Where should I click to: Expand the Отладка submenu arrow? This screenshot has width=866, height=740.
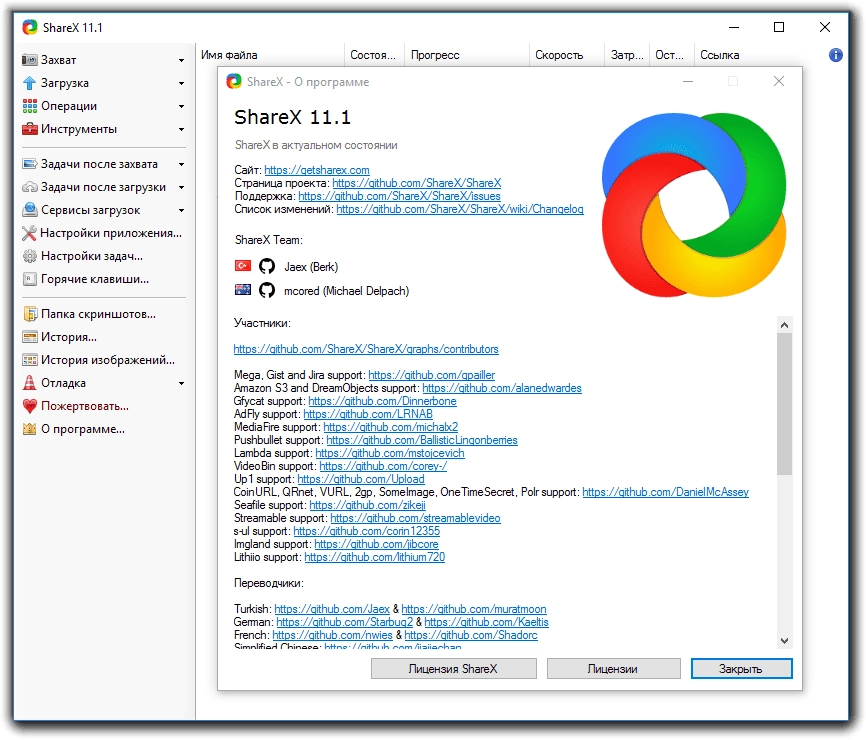[181, 383]
